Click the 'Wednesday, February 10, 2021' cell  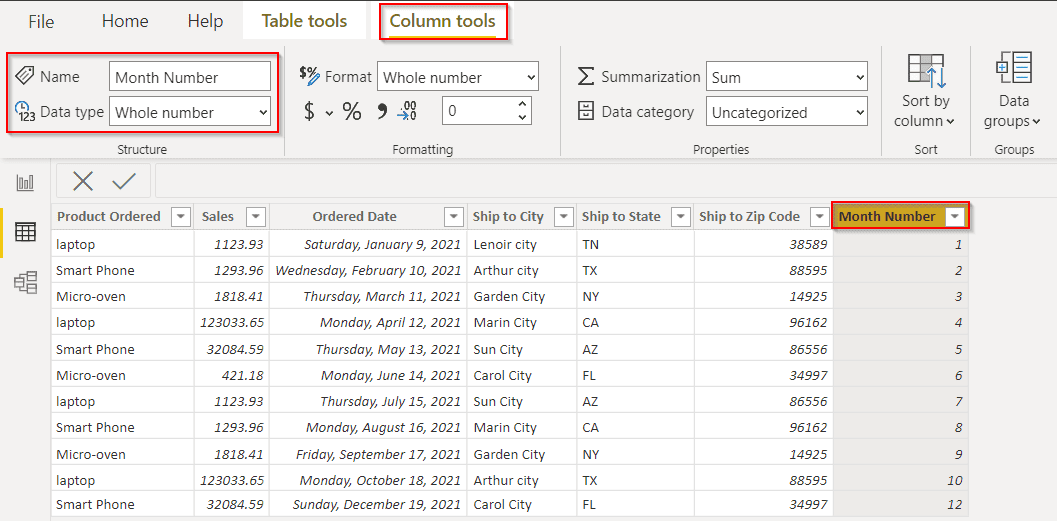[x=368, y=270]
